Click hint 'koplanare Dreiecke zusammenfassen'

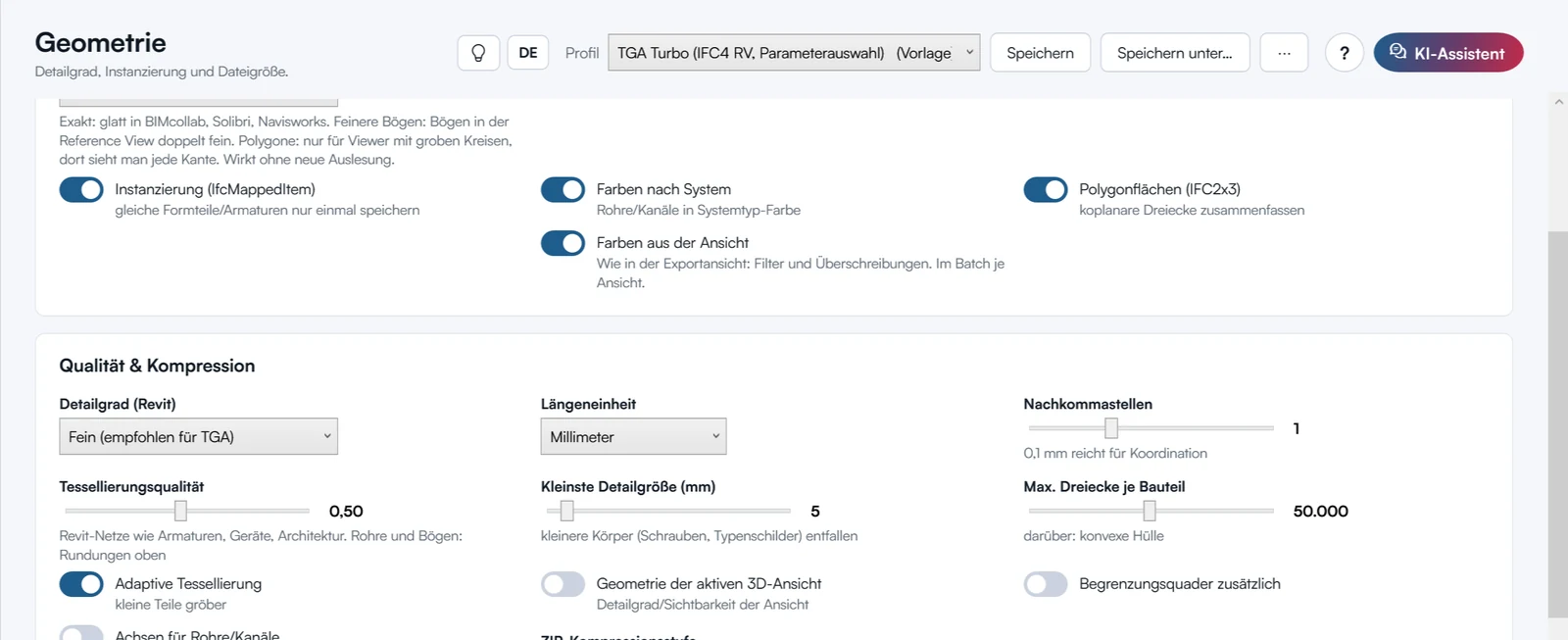coord(1192,210)
